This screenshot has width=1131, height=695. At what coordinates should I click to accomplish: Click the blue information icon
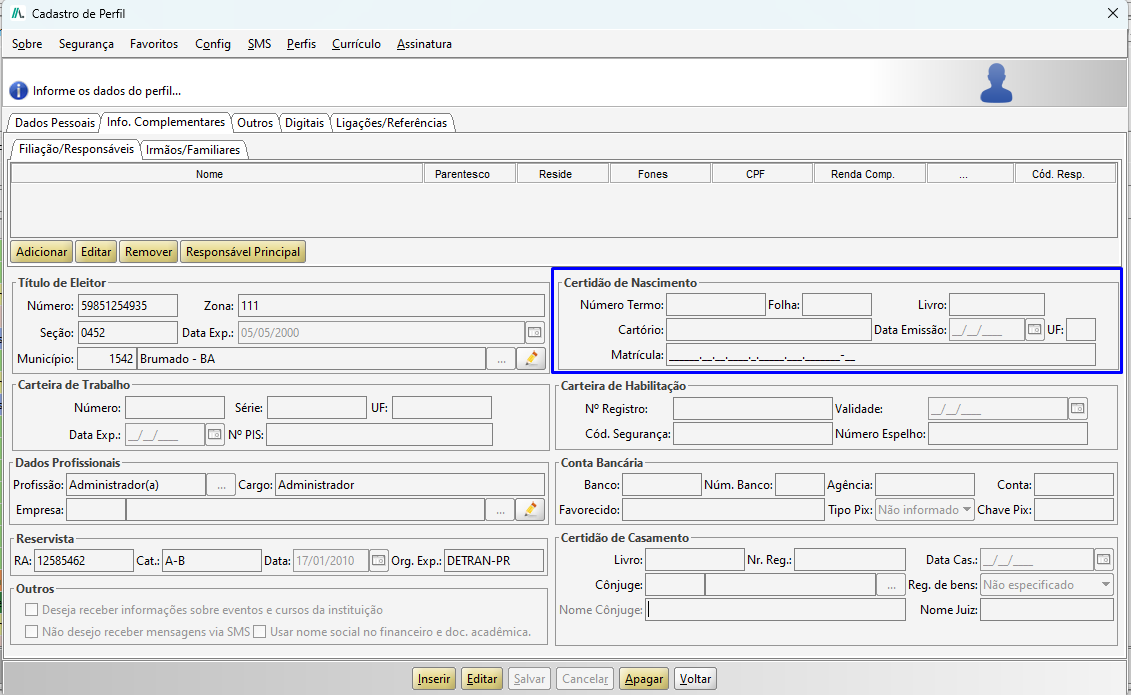tap(18, 91)
